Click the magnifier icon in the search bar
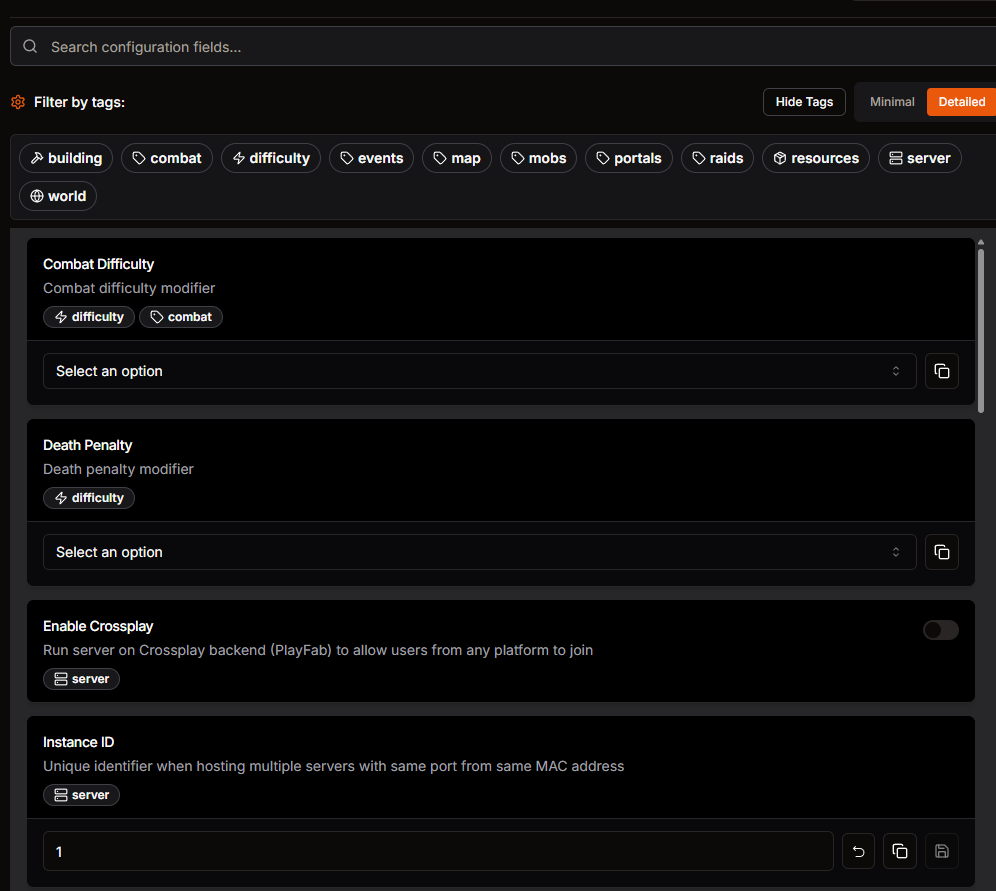 pyautogui.click(x=29, y=46)
